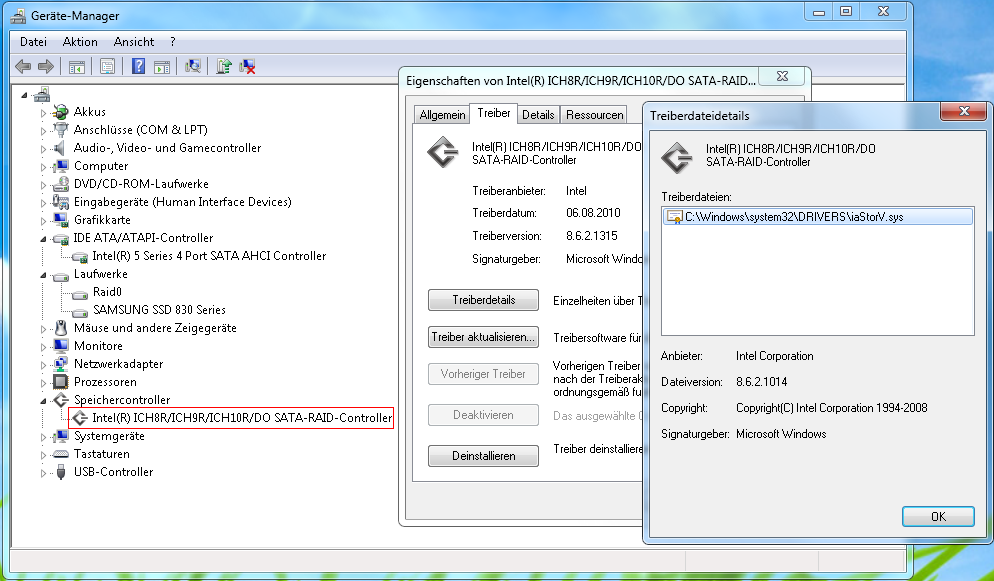Click the Grafikkarte display adapter icon
The width and height of the screenshot is (994, 581).
pos(60,220)
